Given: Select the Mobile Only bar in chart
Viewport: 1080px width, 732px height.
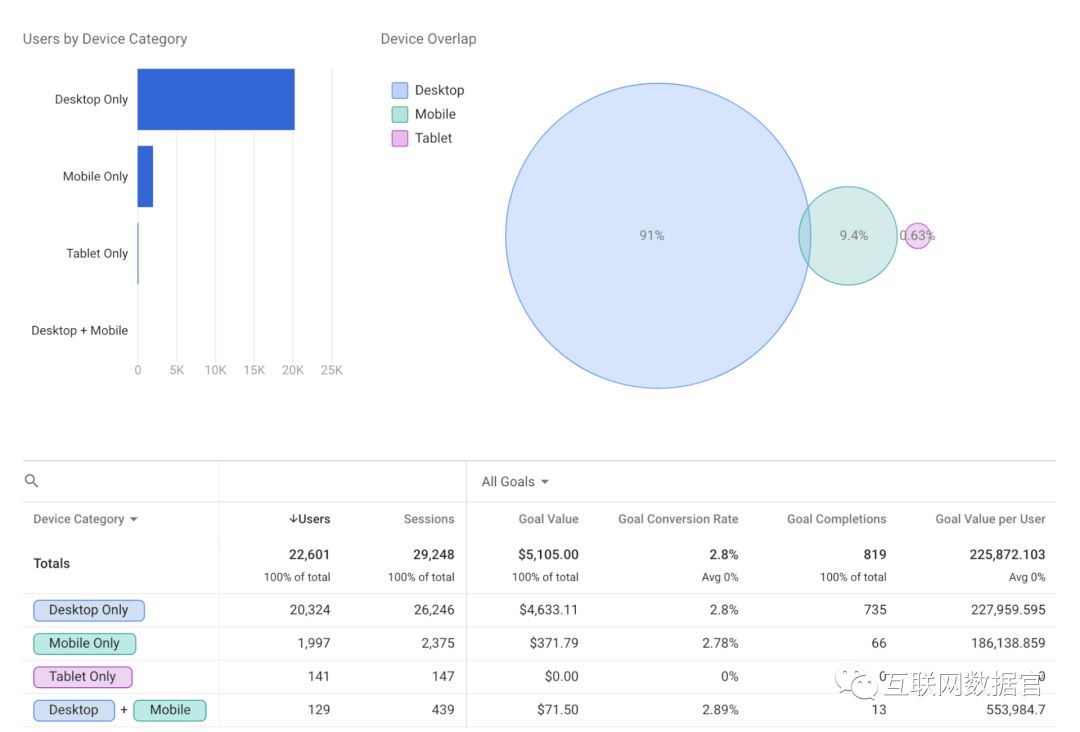Looking at the screenshot, I should pyautogui.click(x=145, y=176).
